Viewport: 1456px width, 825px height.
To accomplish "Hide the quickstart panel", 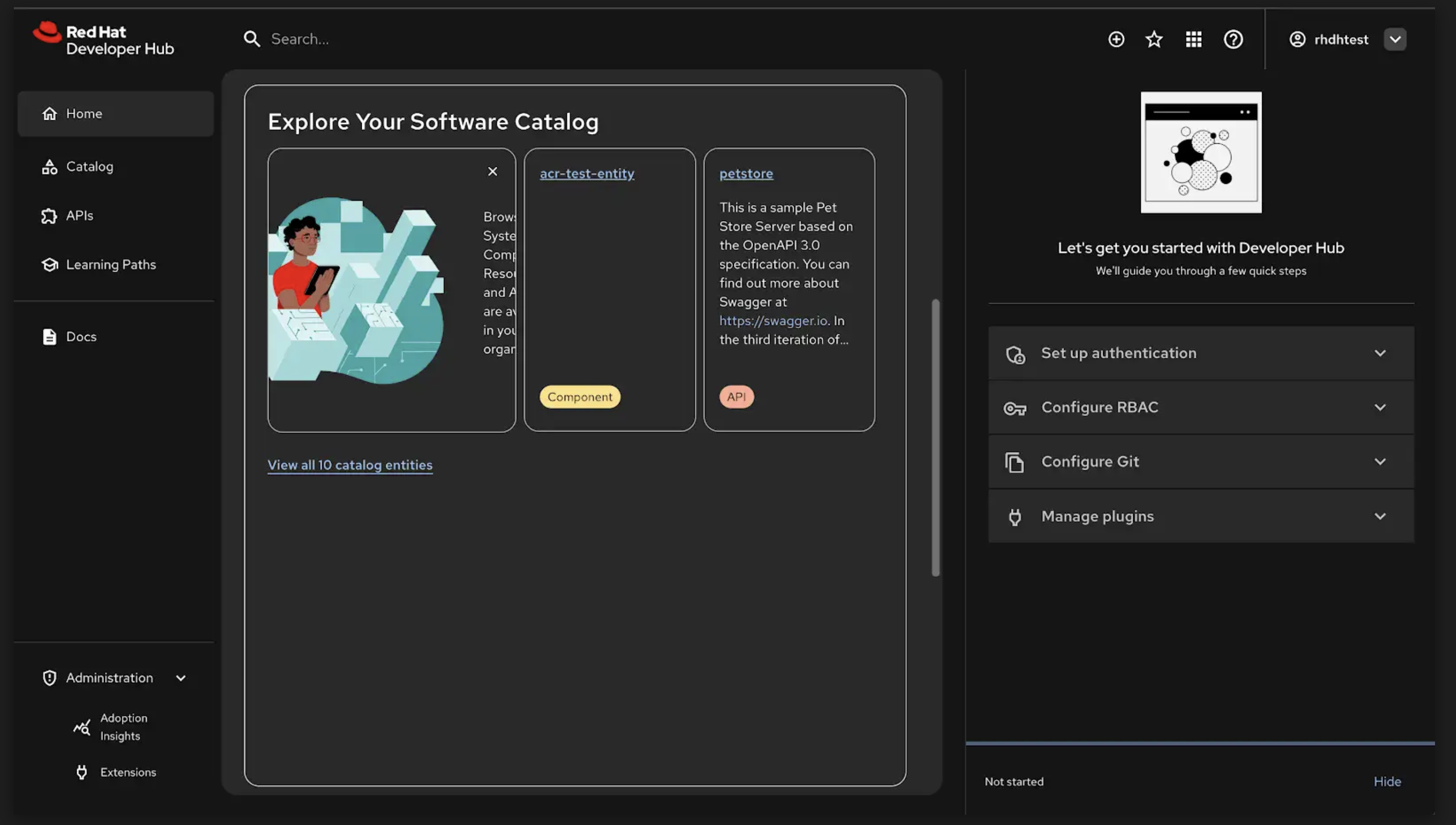I will coord(1386,781).
